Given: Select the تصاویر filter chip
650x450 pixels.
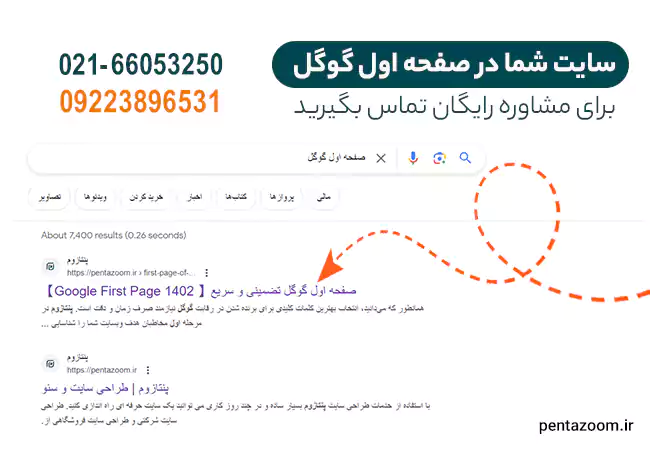Looking at the screenshot, I should [x=50, y=197].
